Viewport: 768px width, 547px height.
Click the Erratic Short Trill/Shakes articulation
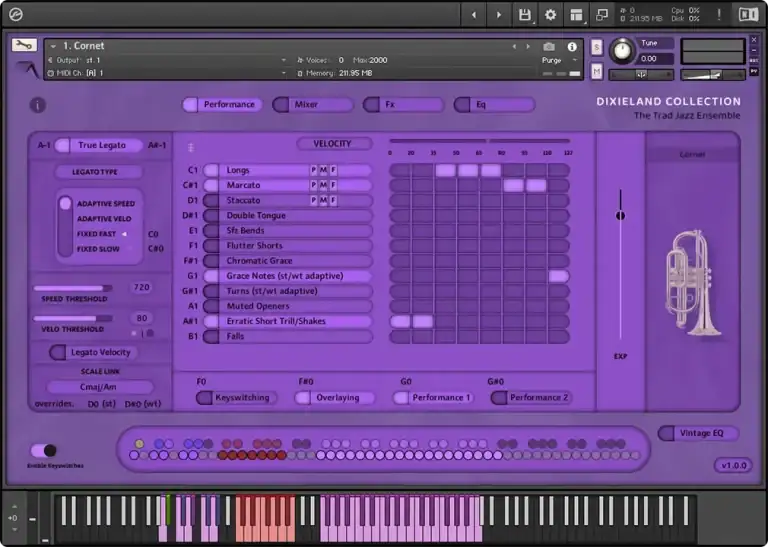pyautogui.click(x=288, y=321)
